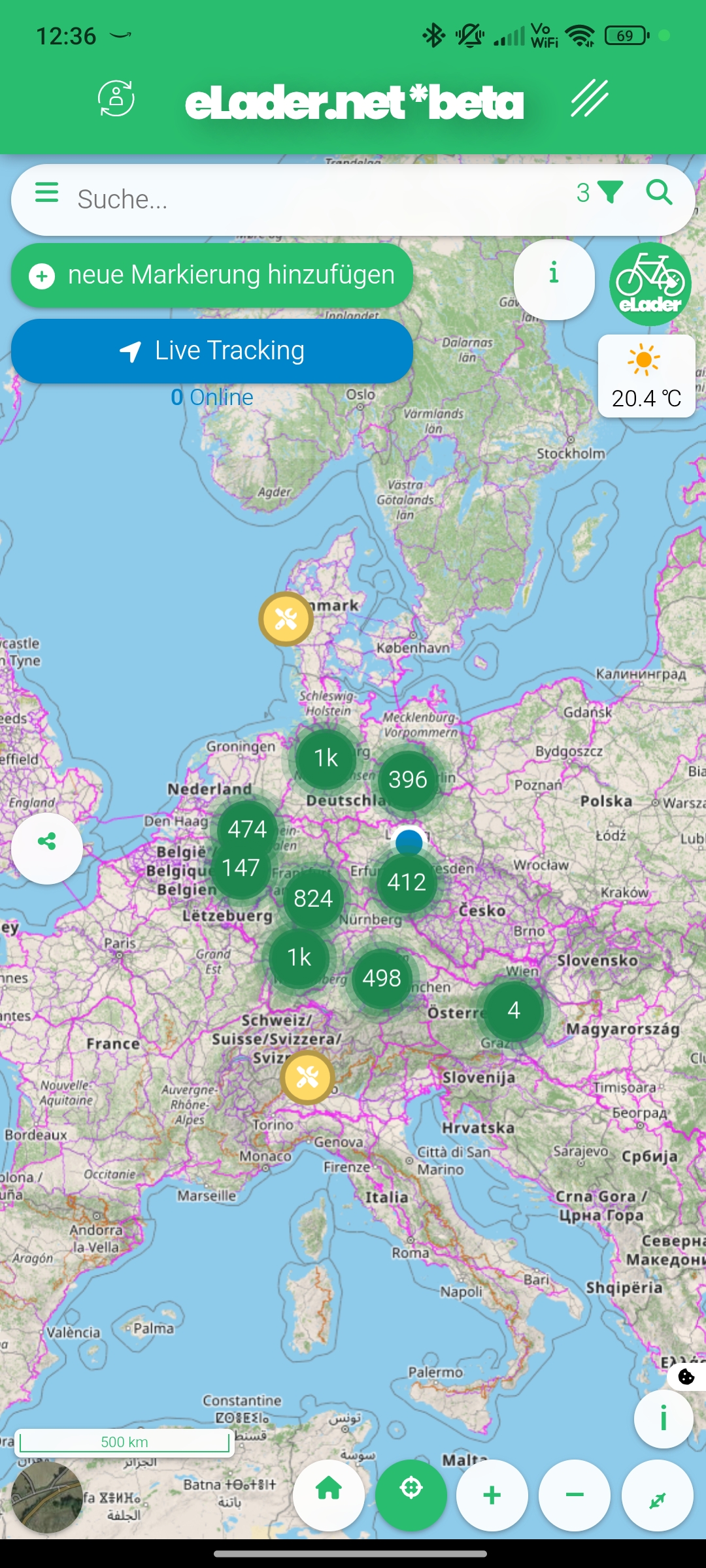Screen dimensions: 706x1568
Task: Select the repair marker near Denmark
Action: pyautogui.click(x=286, y=619)
